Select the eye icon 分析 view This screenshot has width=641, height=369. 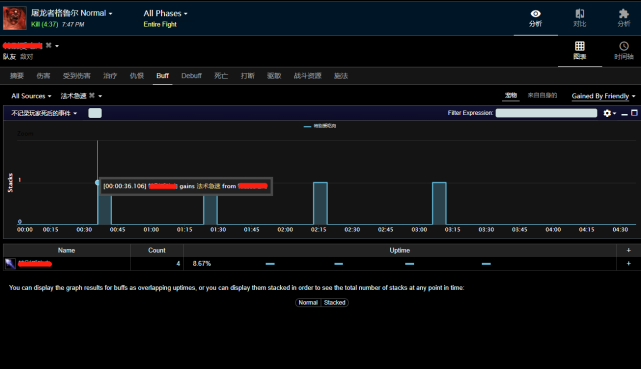click(536, 18)
